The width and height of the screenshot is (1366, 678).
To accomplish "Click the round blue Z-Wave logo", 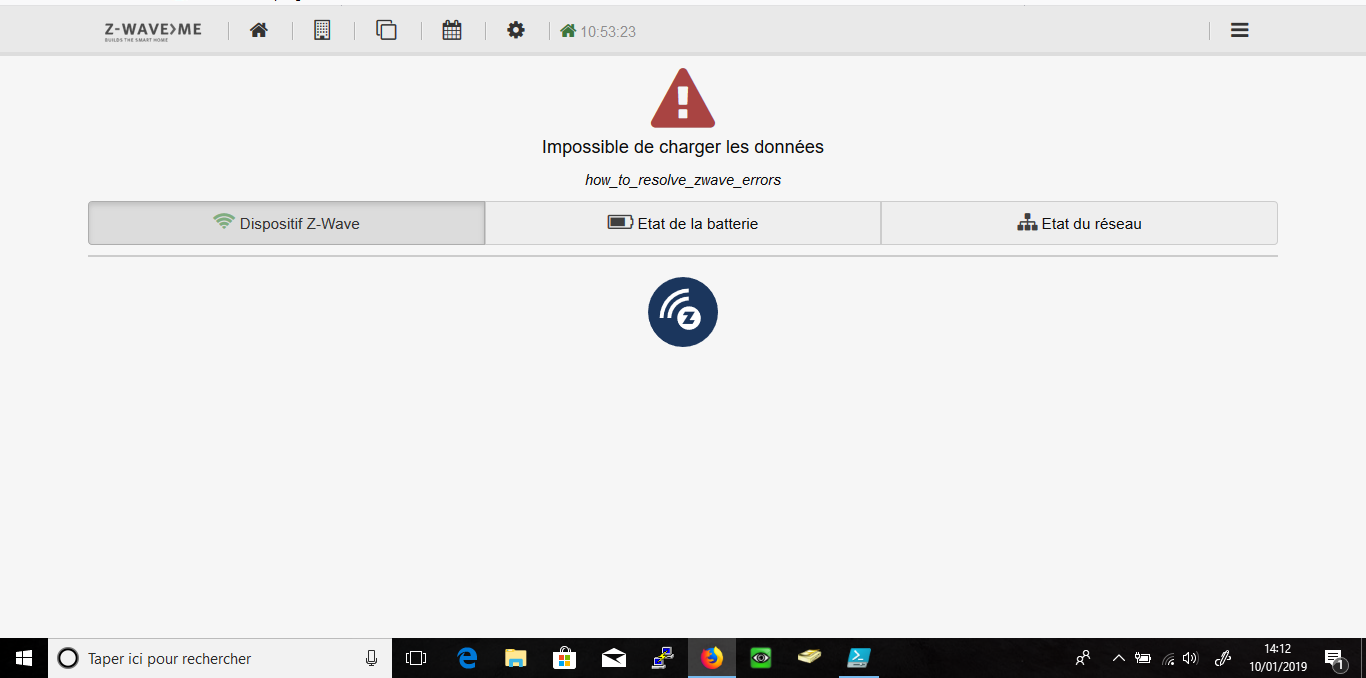I will [683, 312].
